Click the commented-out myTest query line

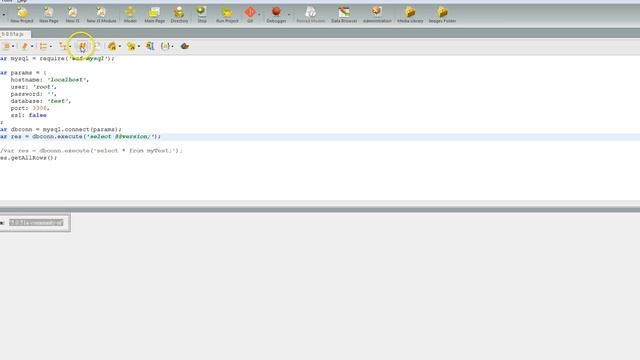click(x=91, y=151)
